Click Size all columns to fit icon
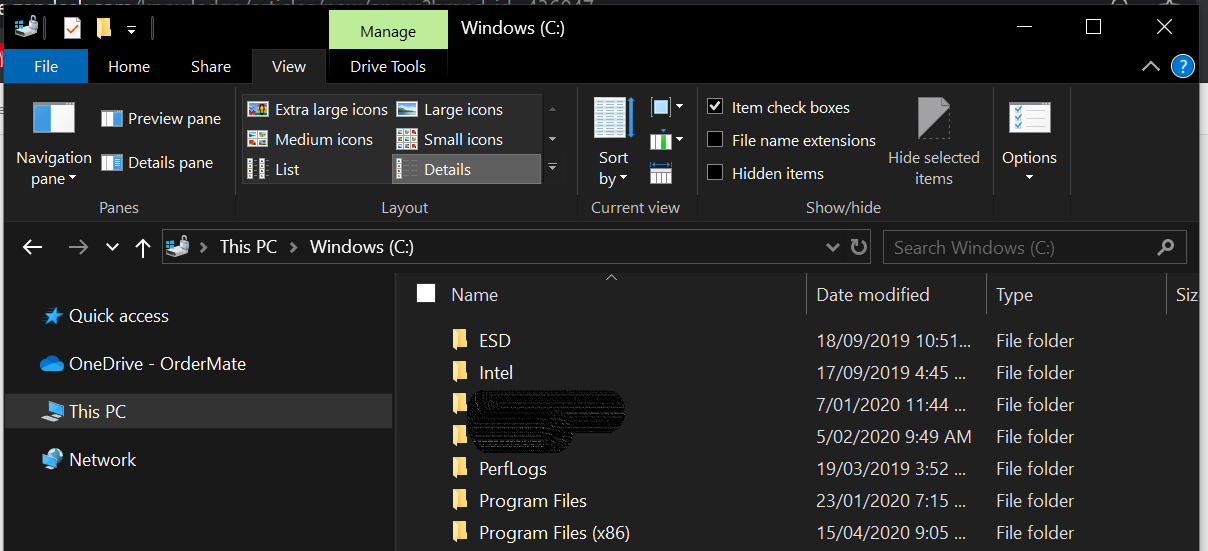The image size is (1208, 551). (x=661, y=174)
